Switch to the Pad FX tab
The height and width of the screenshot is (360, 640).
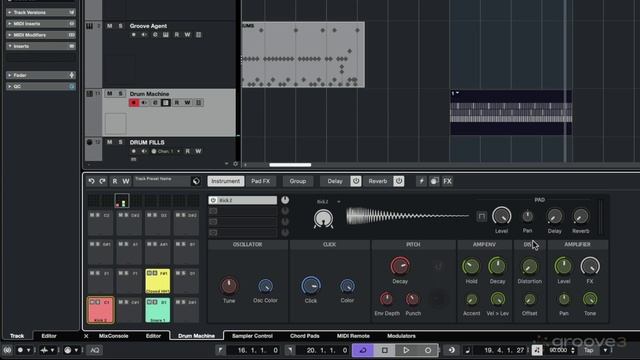(x=260, y=181)
